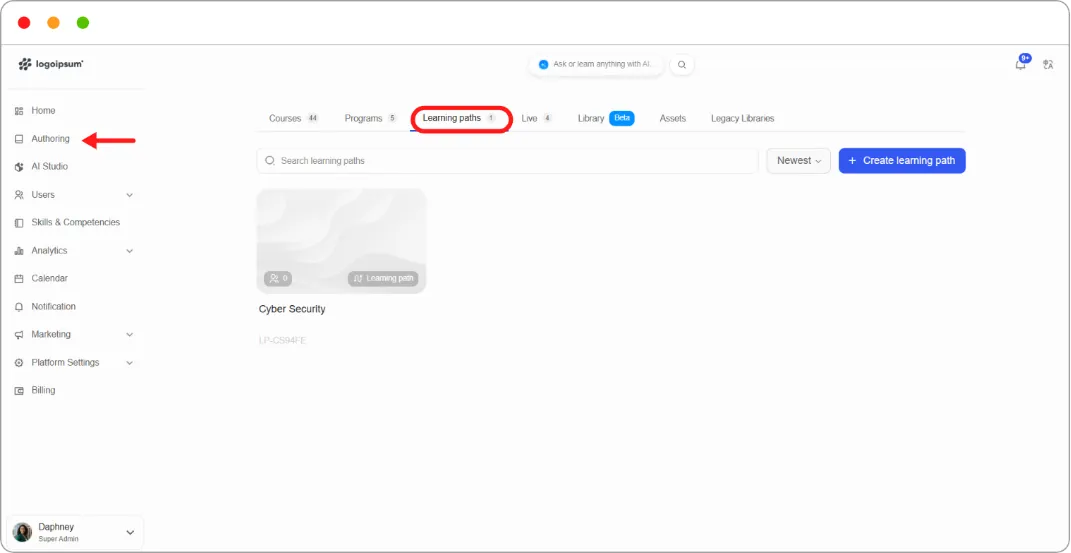Click the logoipsum logo
This screenshot has width=1071, height=553.
(51, 64)
